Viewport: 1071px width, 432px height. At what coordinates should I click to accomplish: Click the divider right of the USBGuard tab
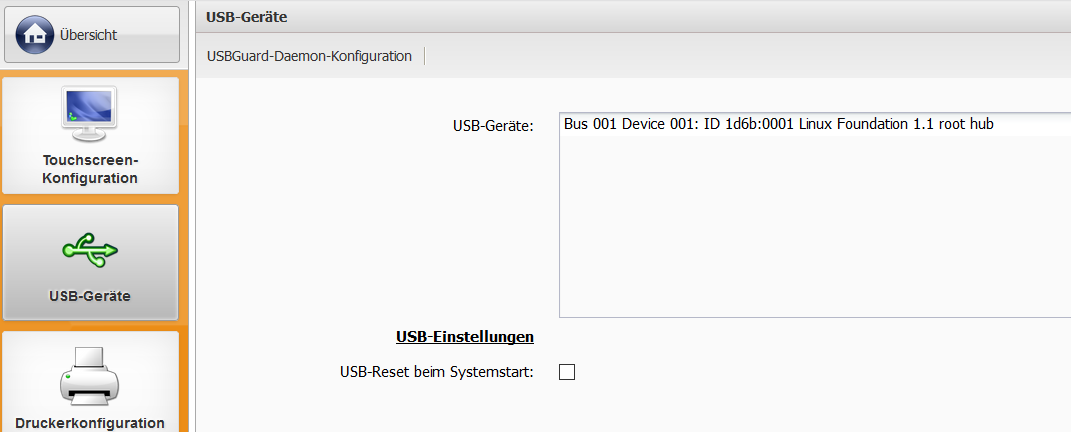tap(425, 56)
